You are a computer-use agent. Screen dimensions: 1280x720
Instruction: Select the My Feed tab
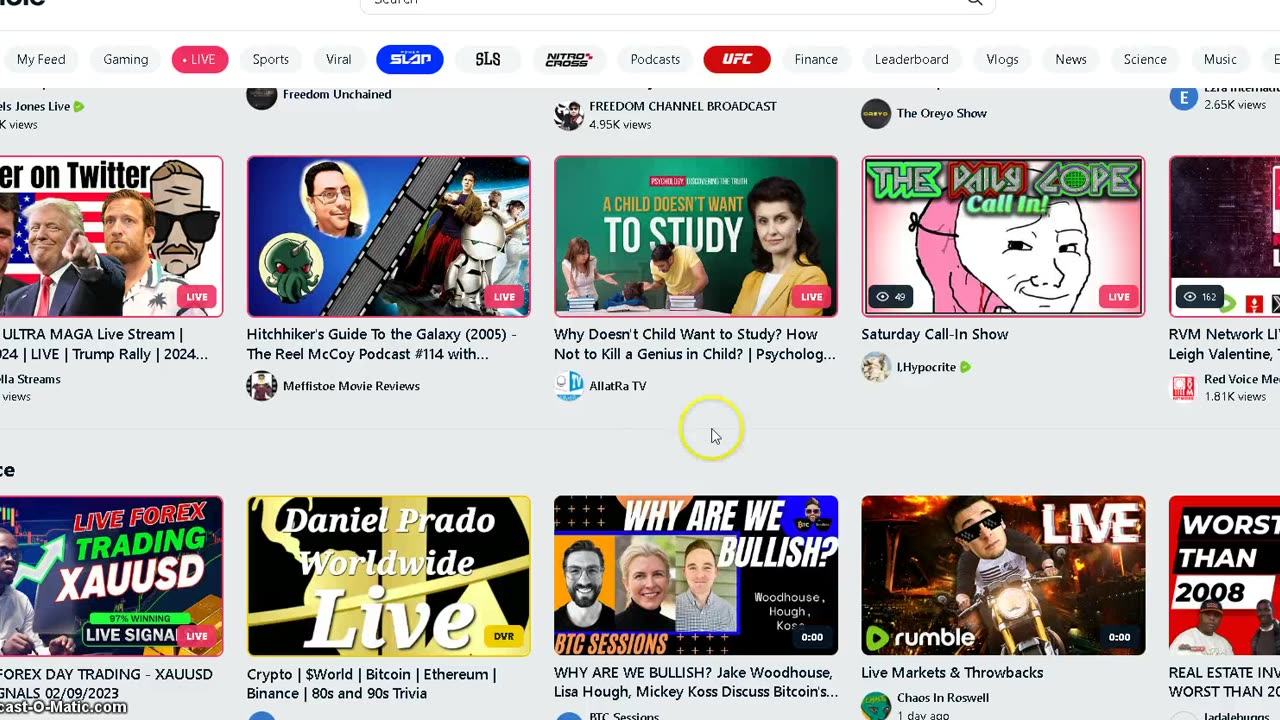[x=41, y=59]
